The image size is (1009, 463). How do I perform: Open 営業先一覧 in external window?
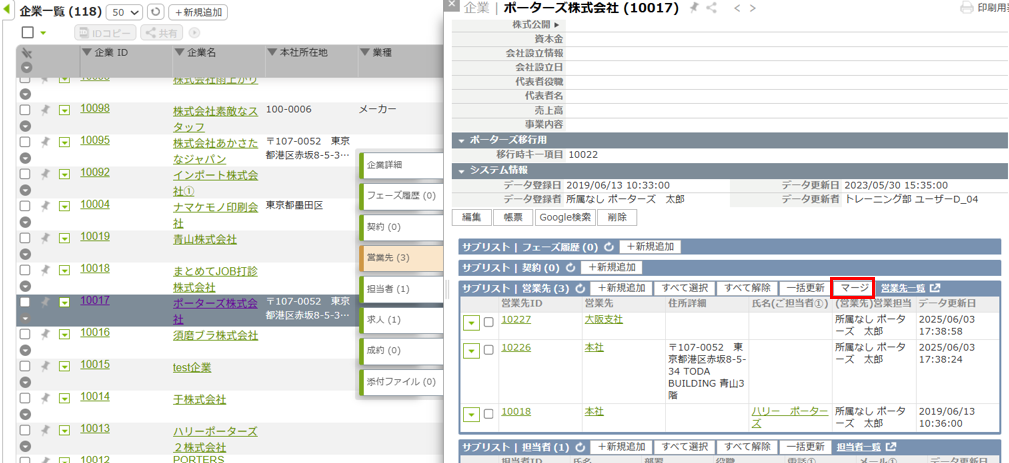coord(935,288)
